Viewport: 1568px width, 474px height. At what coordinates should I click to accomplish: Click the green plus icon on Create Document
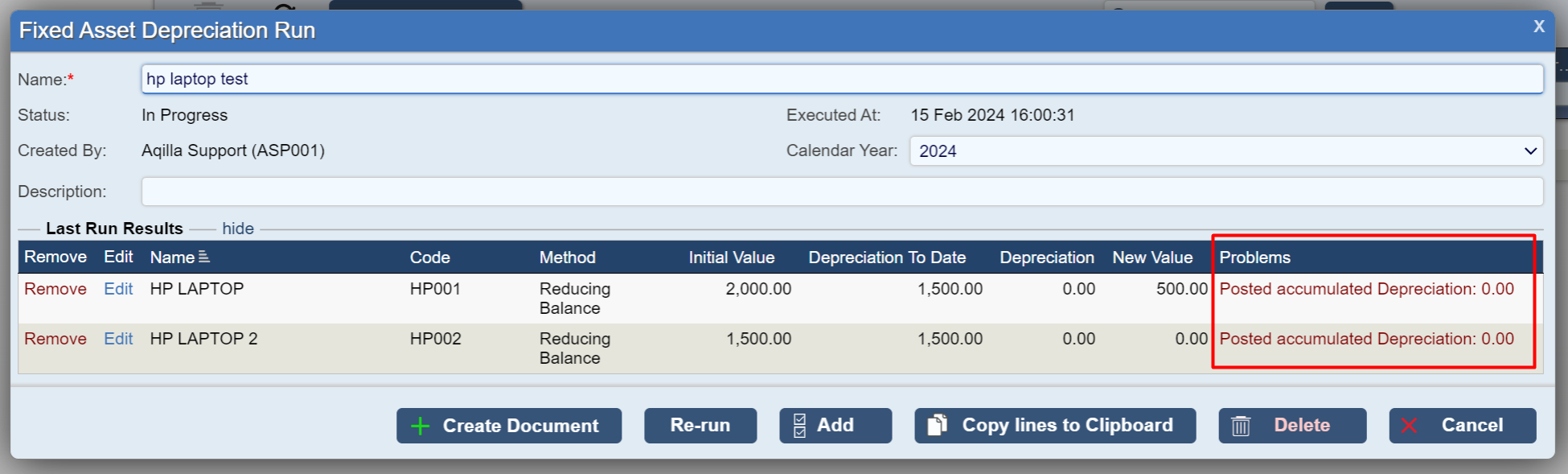(x=420, y=426)
